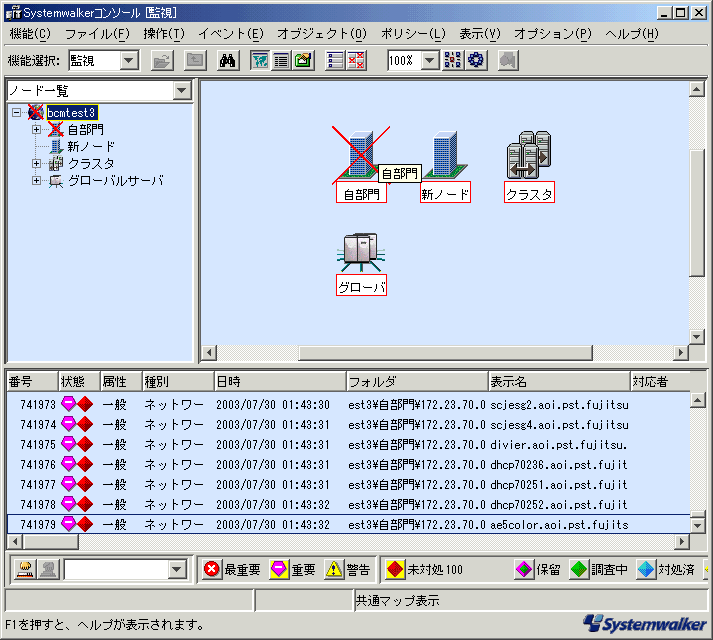Open the ノード一覧 dropdown
Viewport: 713px width, 640px height.
click(x=182, y=91)
